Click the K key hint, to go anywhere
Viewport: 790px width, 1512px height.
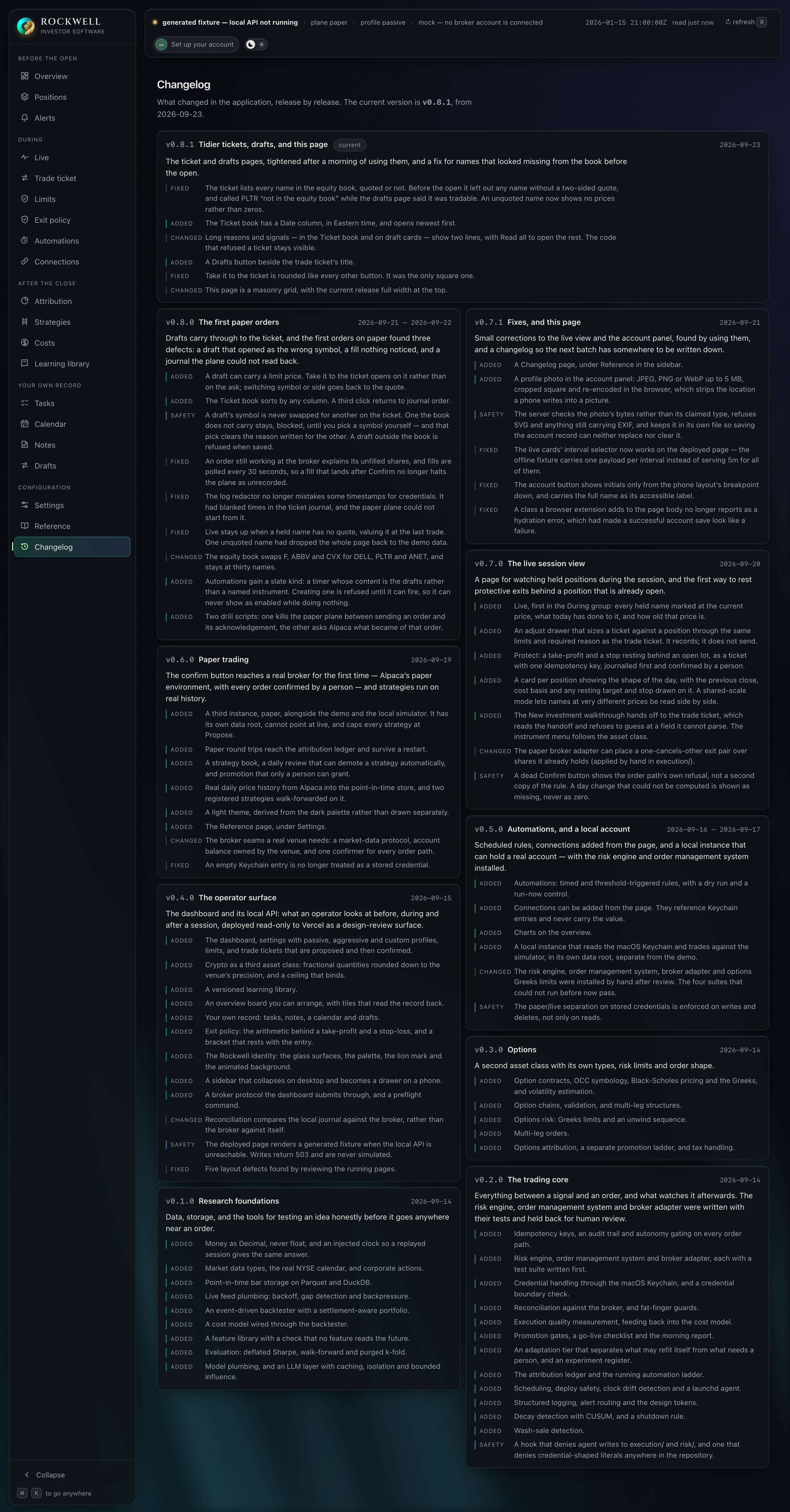(x=36, y=1493)
